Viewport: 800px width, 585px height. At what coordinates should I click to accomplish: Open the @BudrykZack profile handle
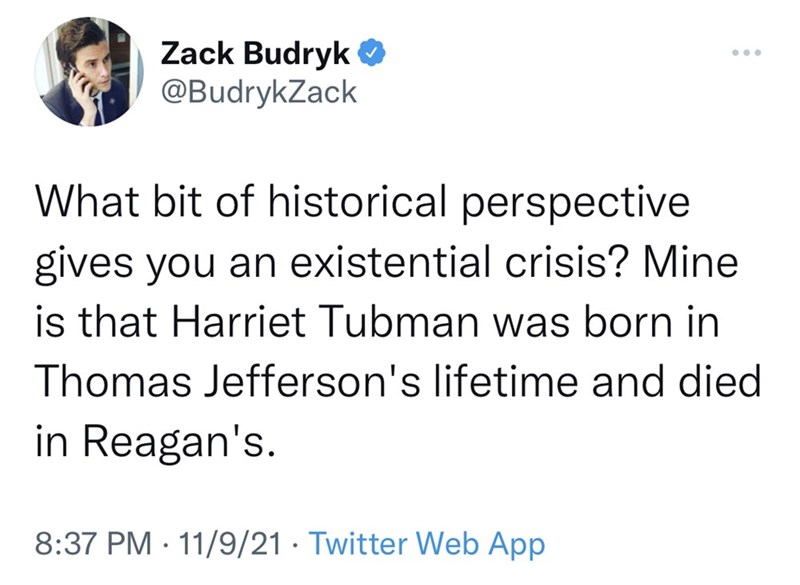click(x=256, y=90)
